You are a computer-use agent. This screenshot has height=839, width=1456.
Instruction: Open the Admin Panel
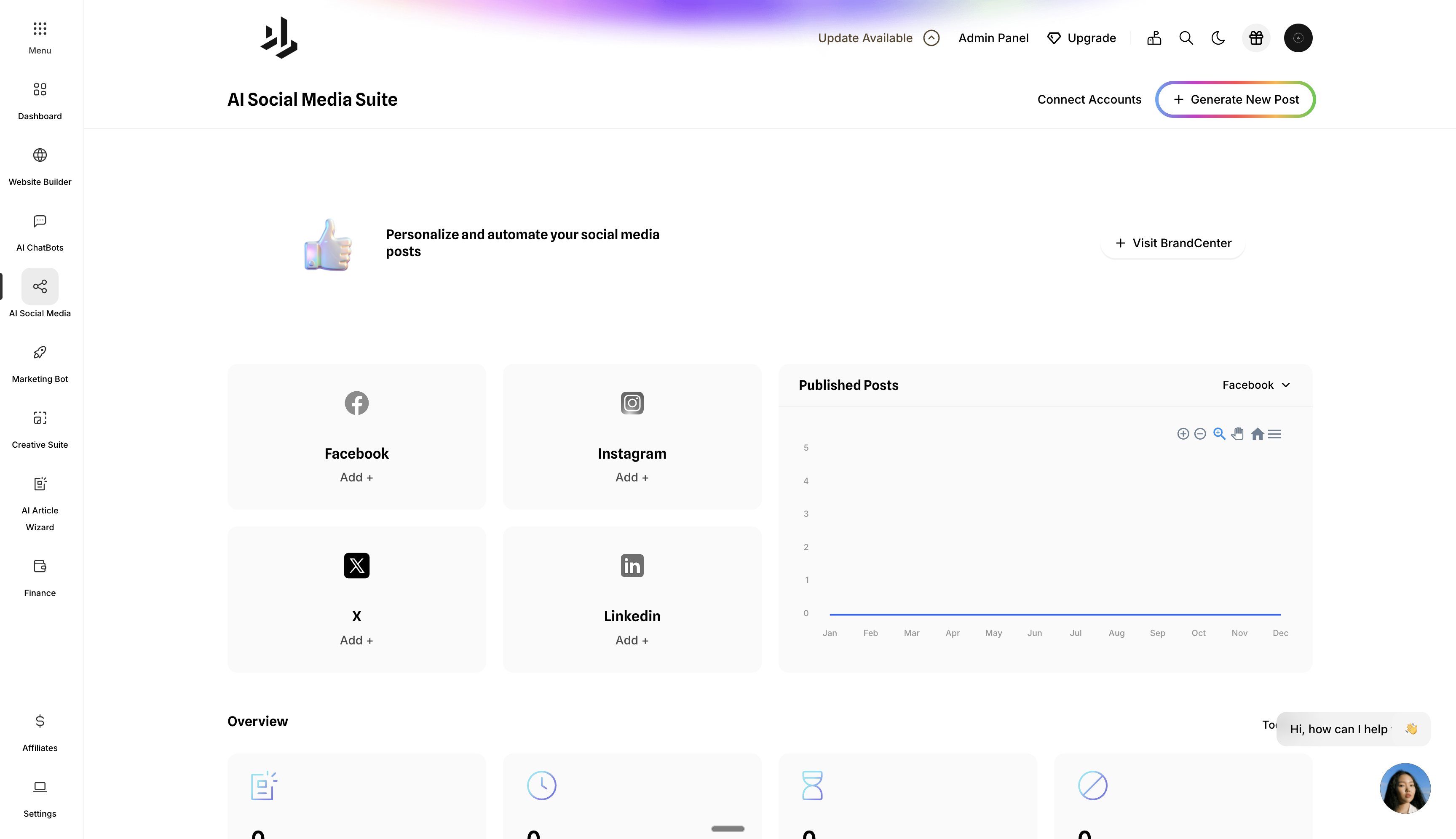click(x=993, y=37)
